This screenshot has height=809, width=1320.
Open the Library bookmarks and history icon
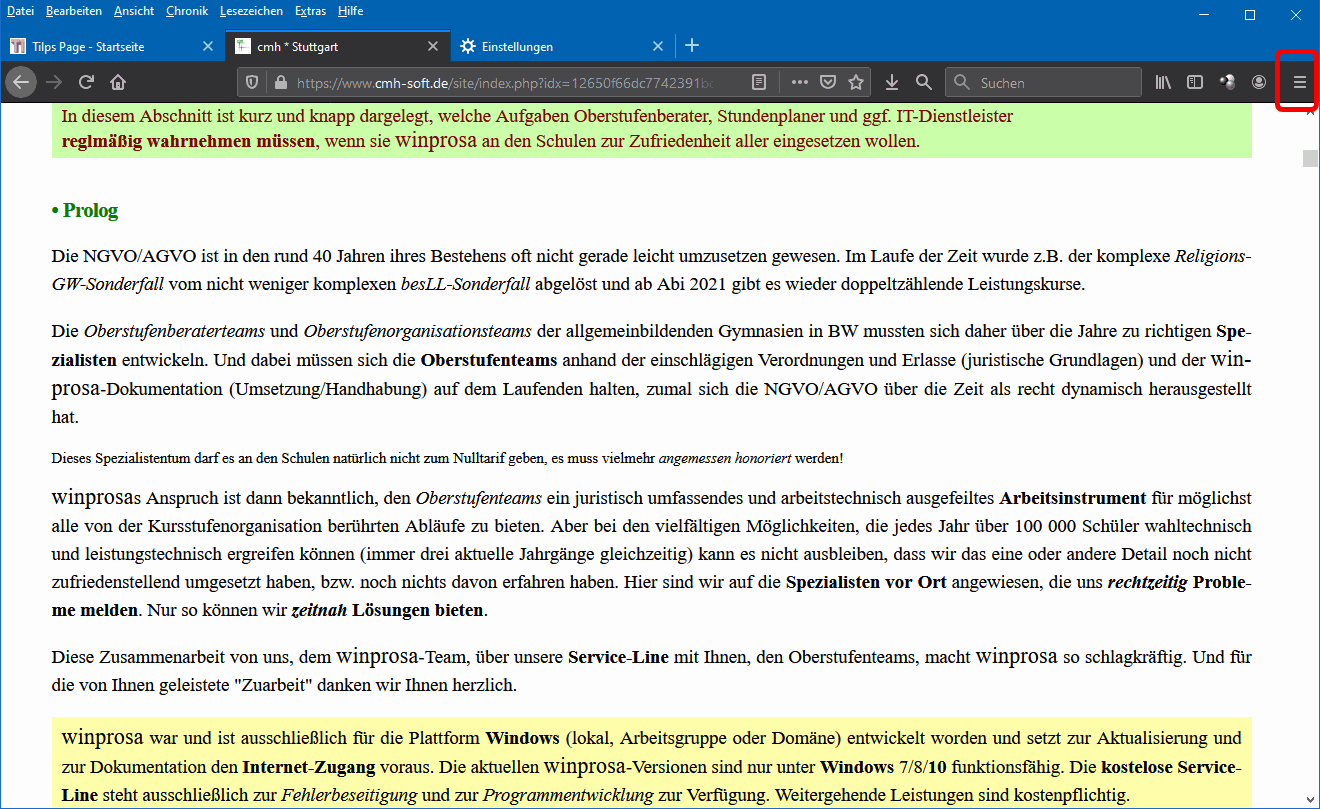coord(1163,82)
